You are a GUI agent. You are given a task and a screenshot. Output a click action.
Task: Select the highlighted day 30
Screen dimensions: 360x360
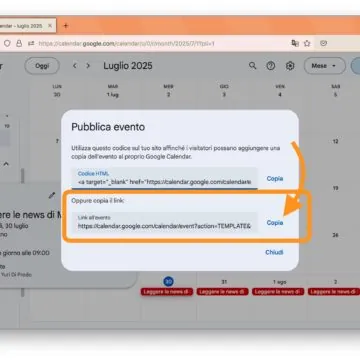coord(168,282)
